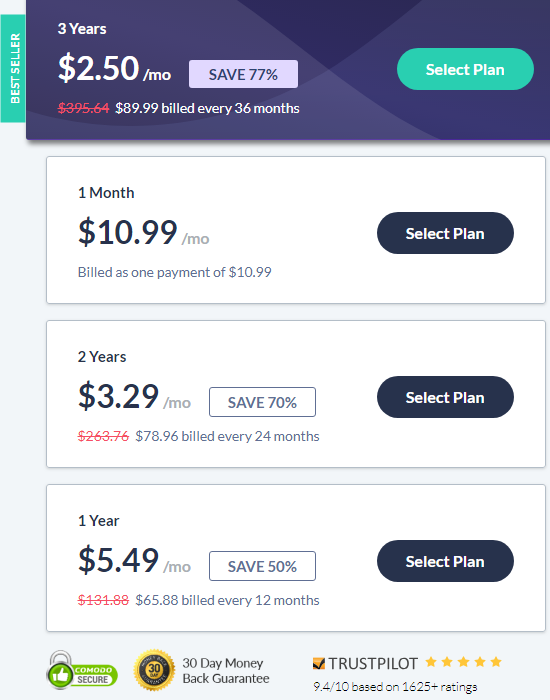This screenshot has height=700, width=550.
Task: Click the SAVE 77% badge
Action: click(x=243, y=74)
